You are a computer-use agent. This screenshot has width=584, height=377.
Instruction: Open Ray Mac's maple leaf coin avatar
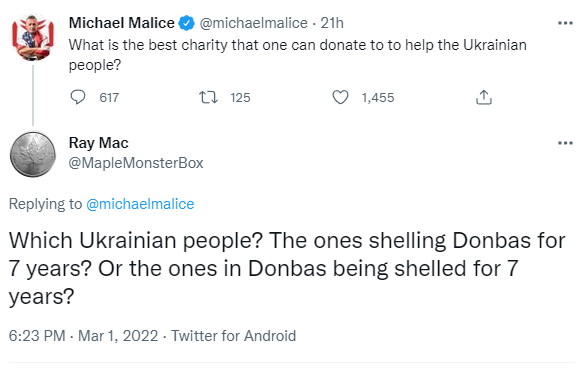[x=33, y=154]
